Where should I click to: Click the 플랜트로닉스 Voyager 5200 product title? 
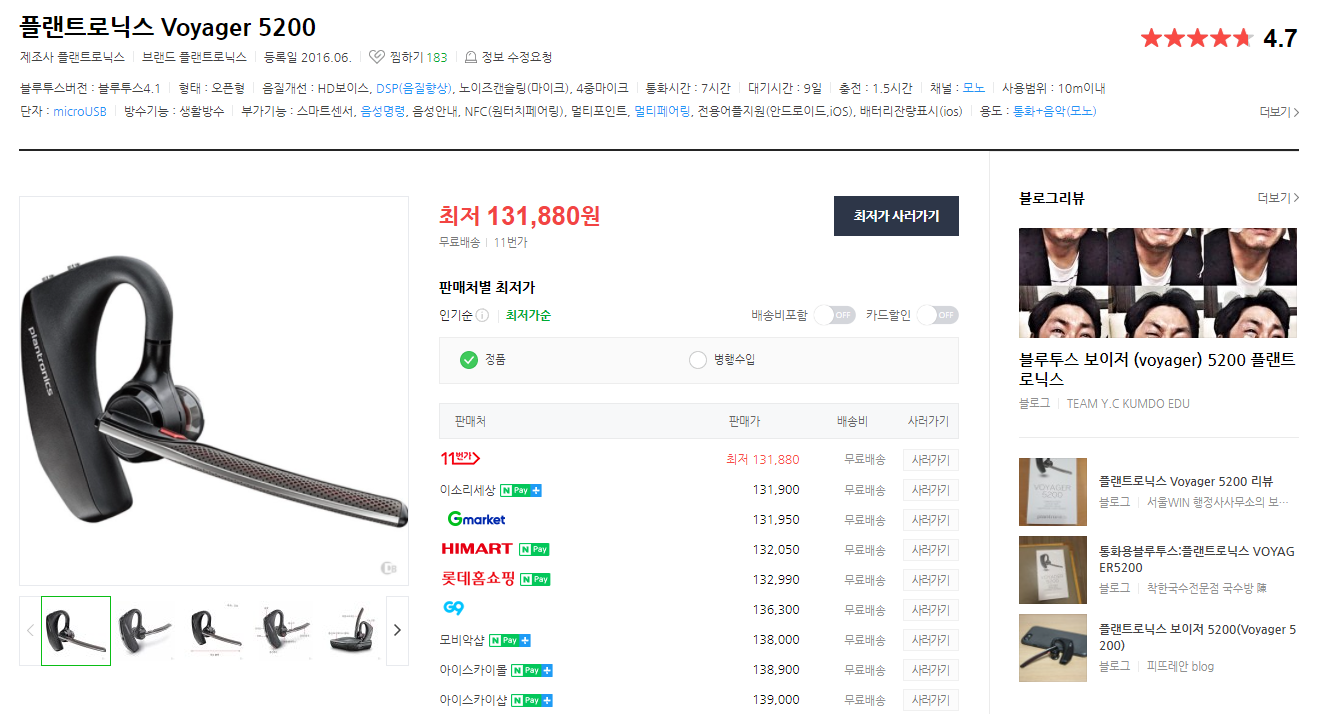(x=167, y=27)
